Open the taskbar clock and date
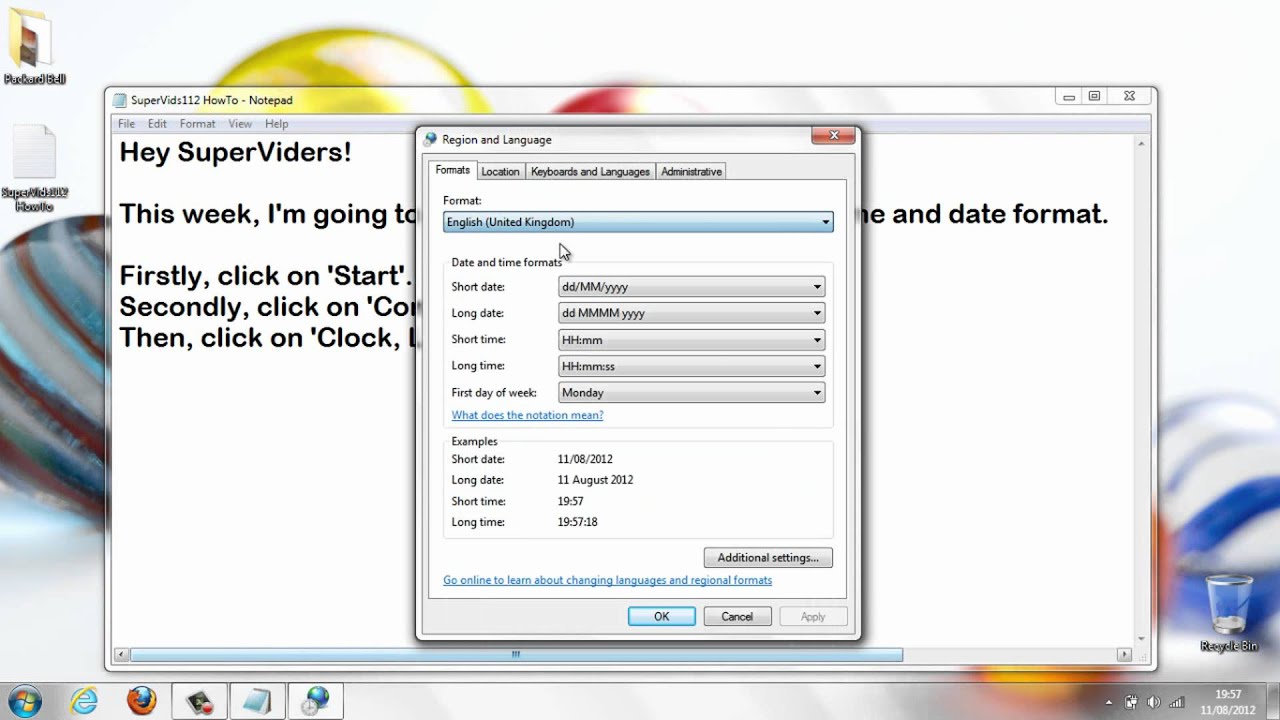Viewport: 1280px width, 720px height. pyautogui.click(x=1229, y=701)
